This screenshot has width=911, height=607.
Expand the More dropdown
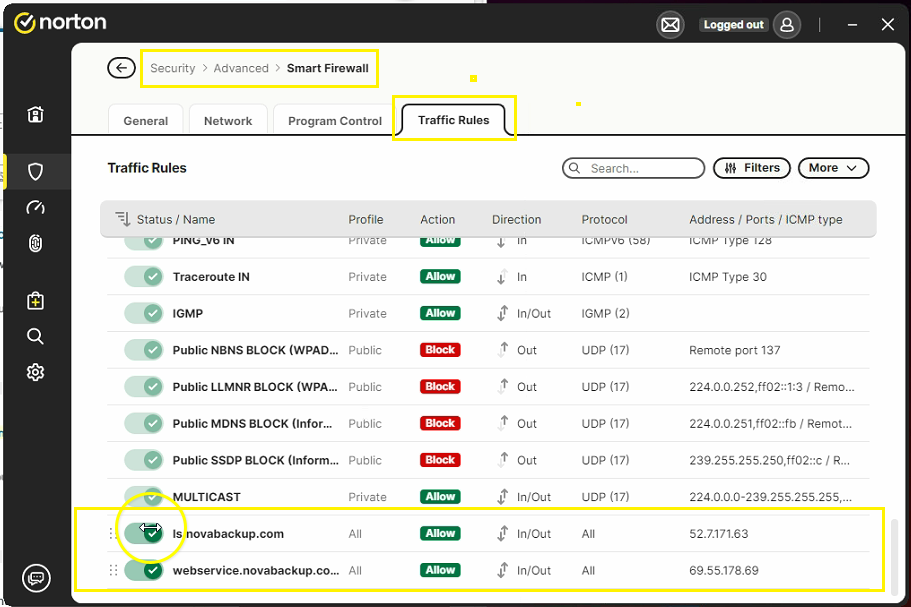tap(833, 168)
